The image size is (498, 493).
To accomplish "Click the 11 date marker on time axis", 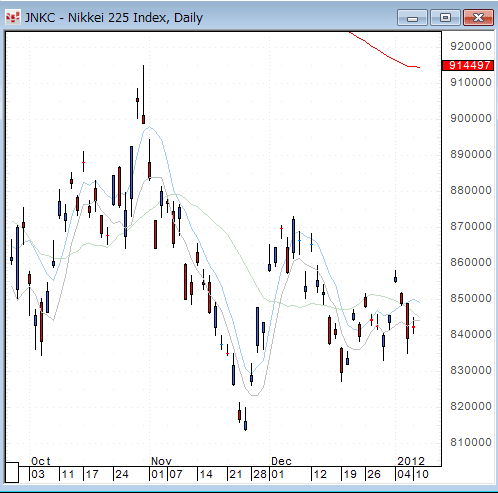I will pos(68,474).
